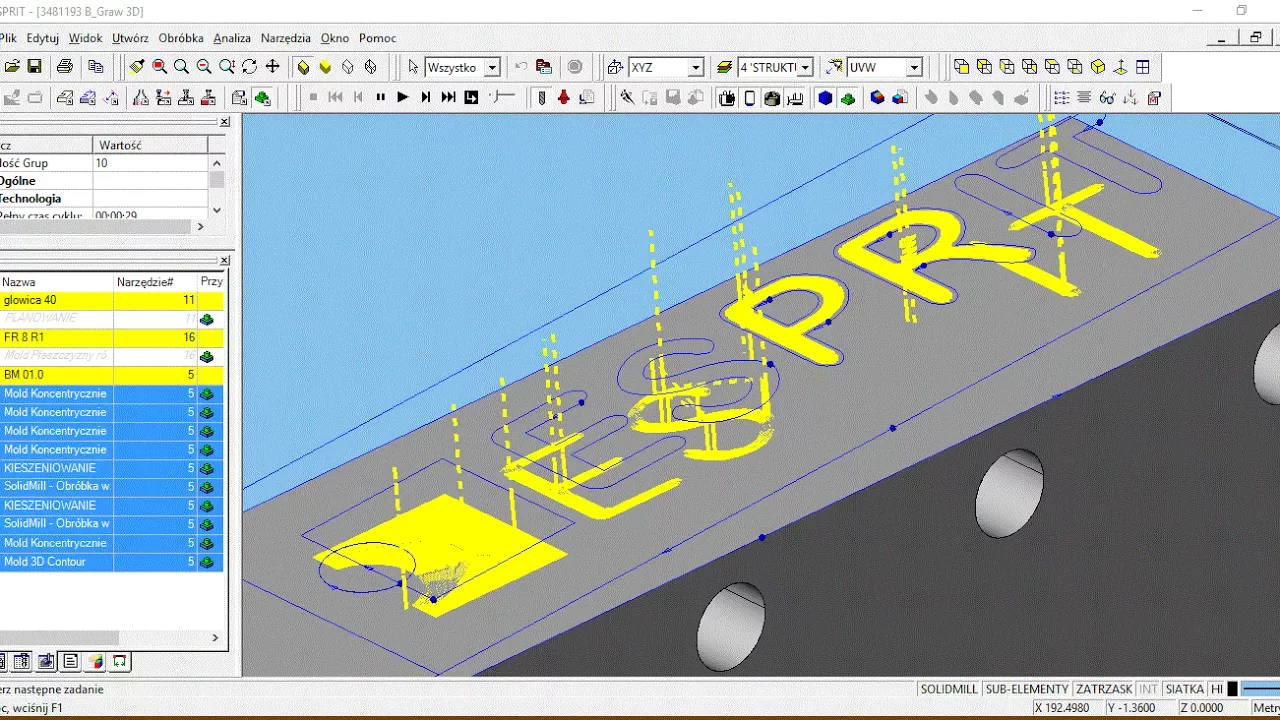
Task: Open the Widok menu
Action: pos(86,38)
